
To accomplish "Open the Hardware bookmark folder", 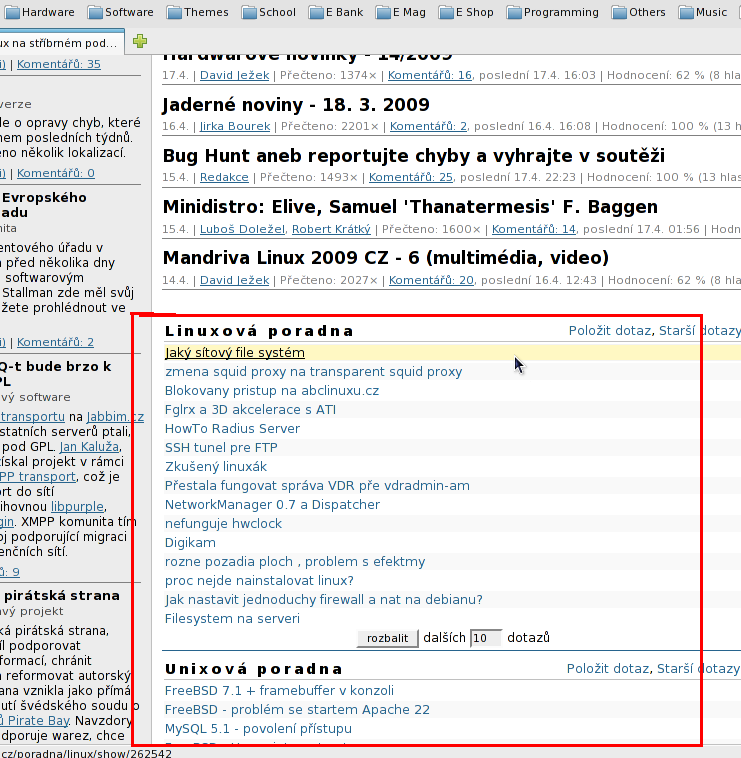I will click(x=39, y=12).
